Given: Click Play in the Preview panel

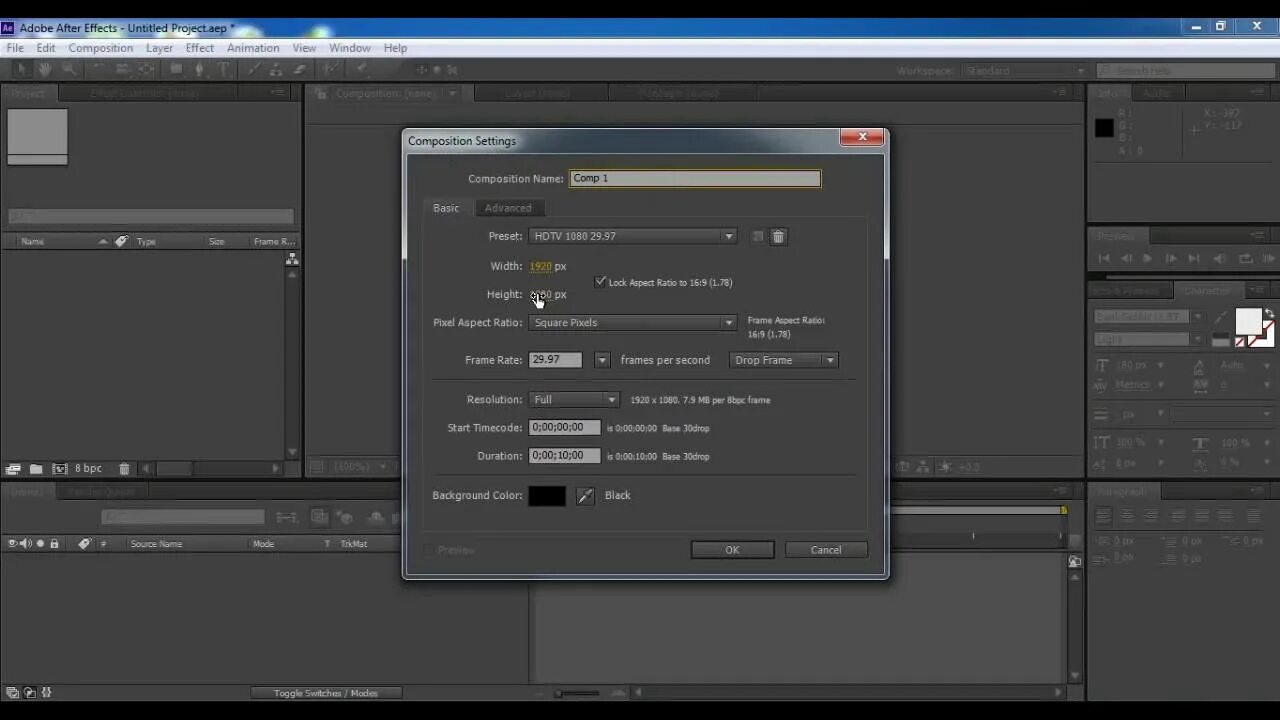Looking at the screenshot, I should 1148,258.
